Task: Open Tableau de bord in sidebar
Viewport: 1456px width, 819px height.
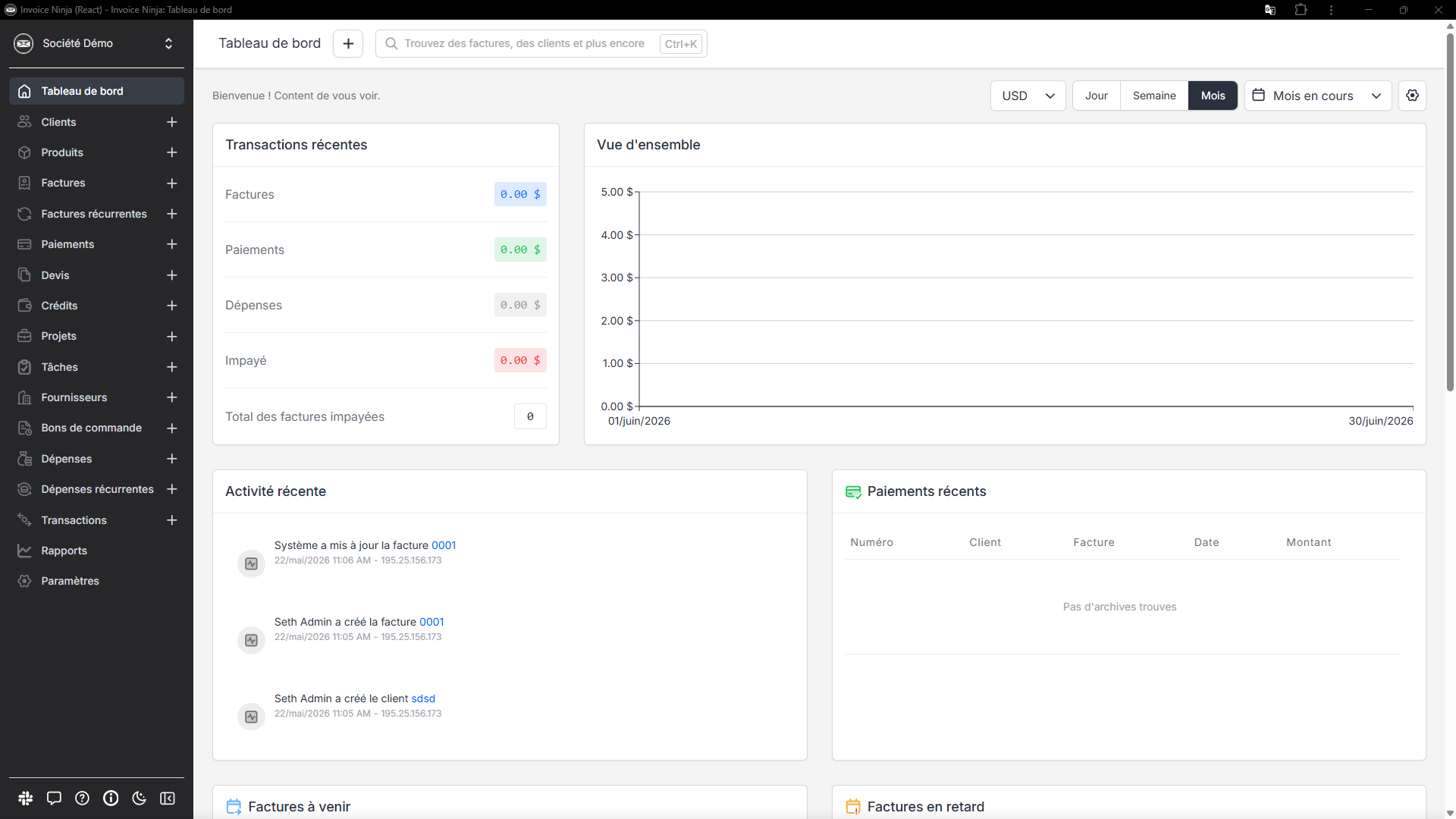Action: (x=96, y=91)
